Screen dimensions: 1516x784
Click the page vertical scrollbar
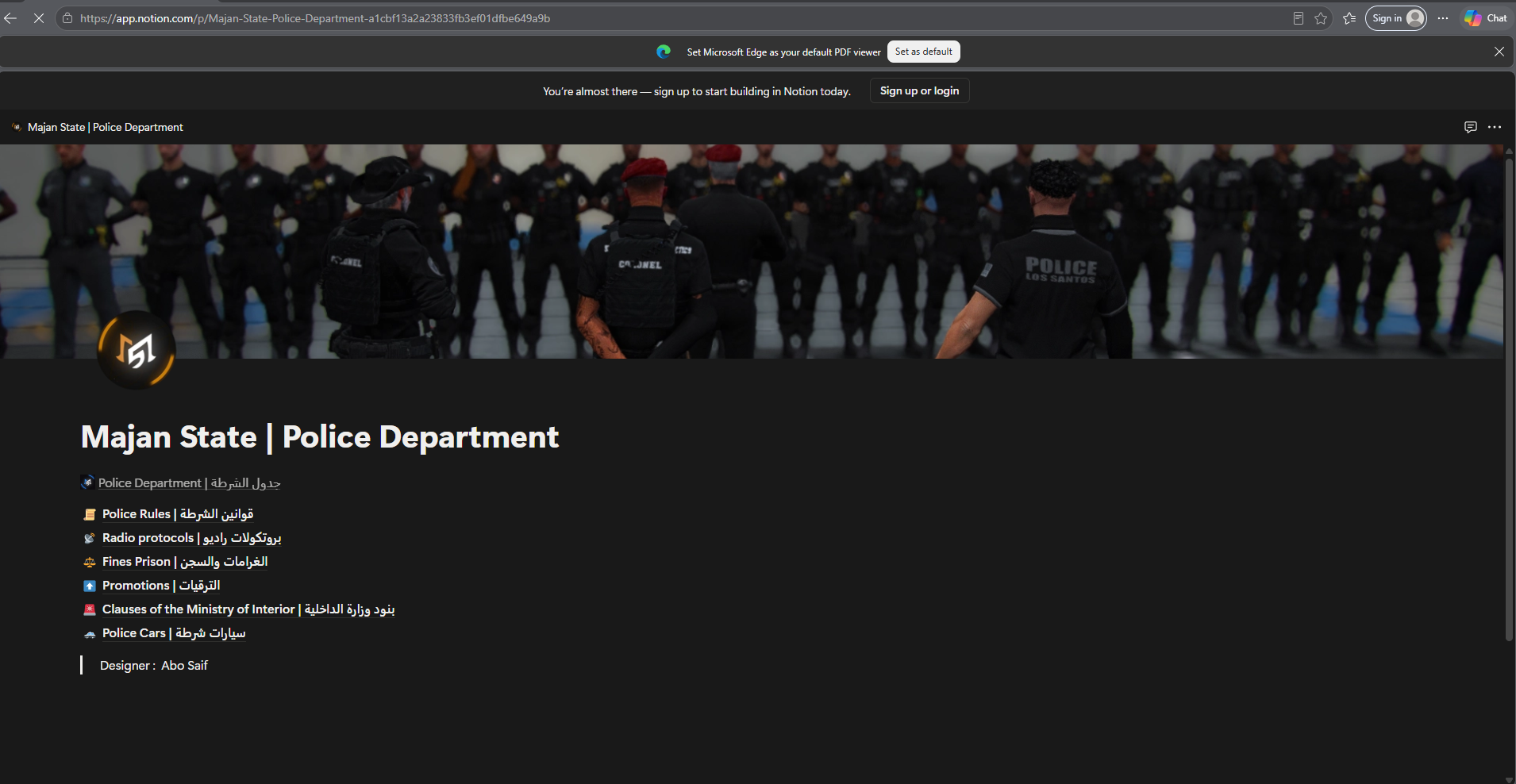1509,400
